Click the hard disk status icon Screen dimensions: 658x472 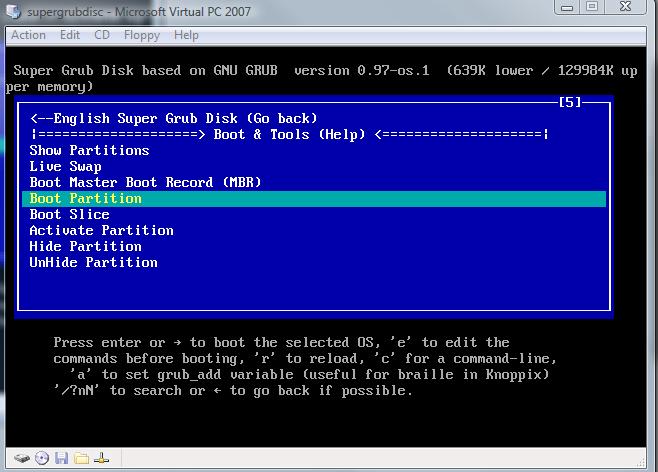(22, 458)
